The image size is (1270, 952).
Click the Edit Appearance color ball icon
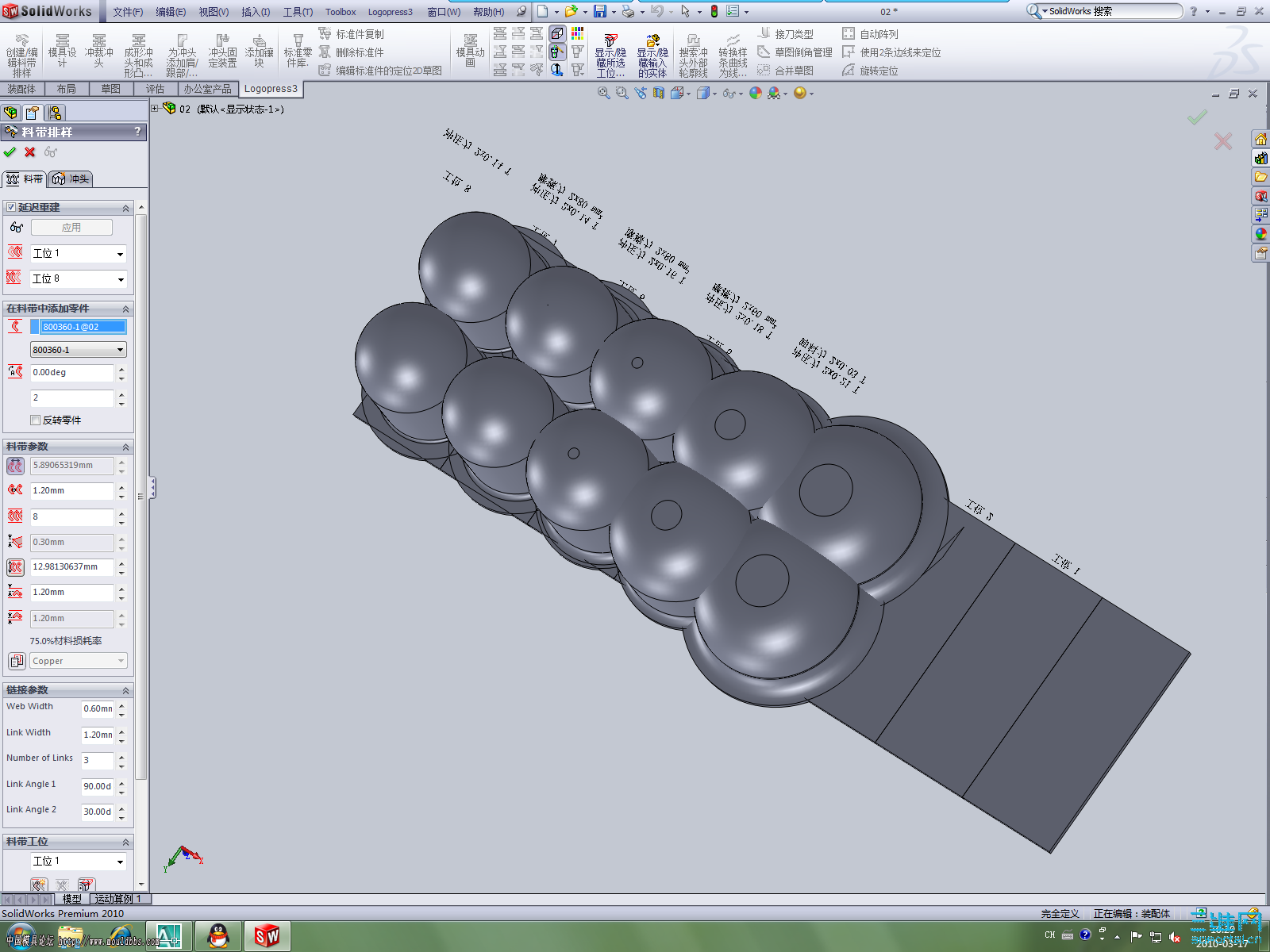point(756,94)
